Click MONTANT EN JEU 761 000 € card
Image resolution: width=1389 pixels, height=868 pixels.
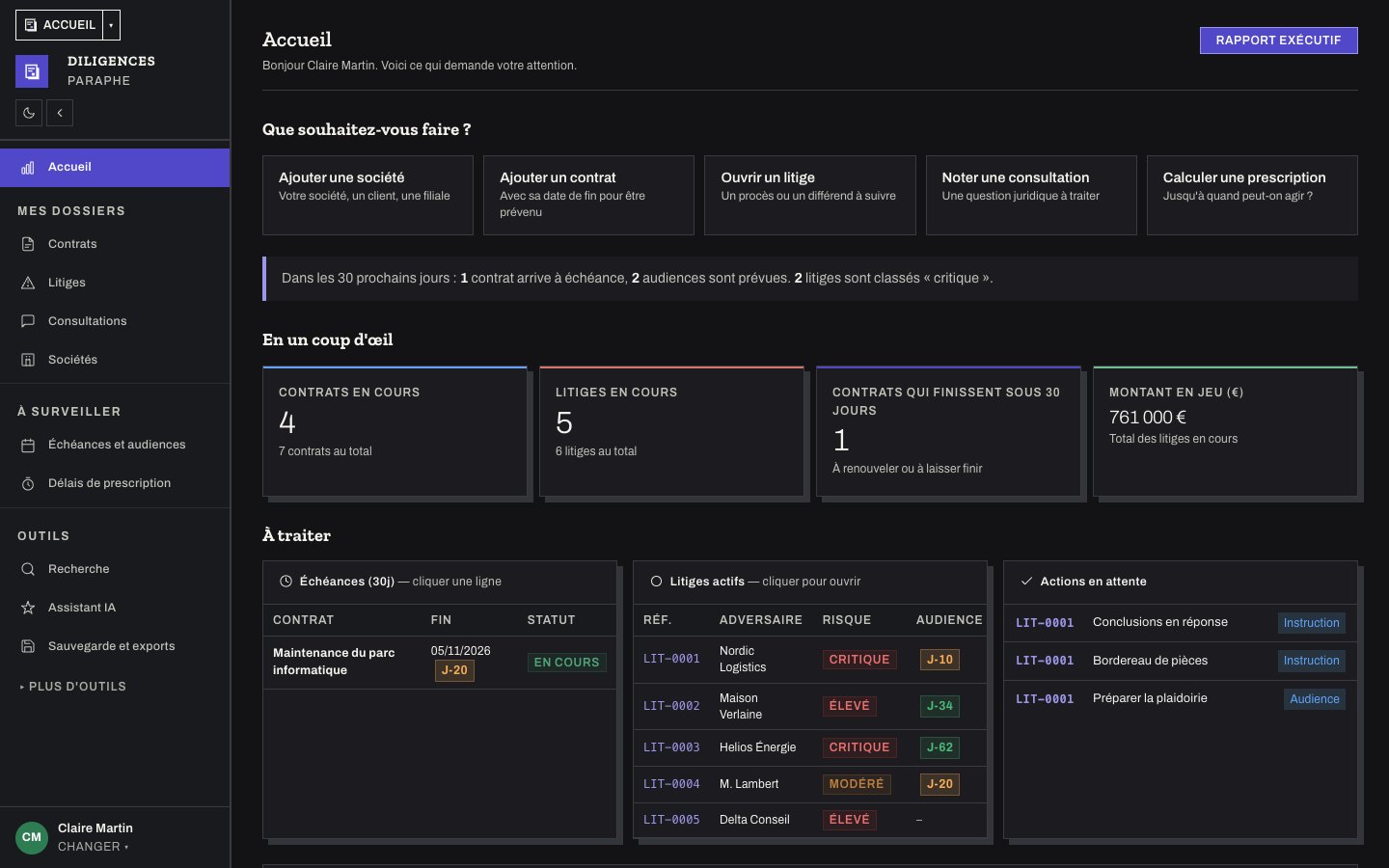(x=1225, y=431)
